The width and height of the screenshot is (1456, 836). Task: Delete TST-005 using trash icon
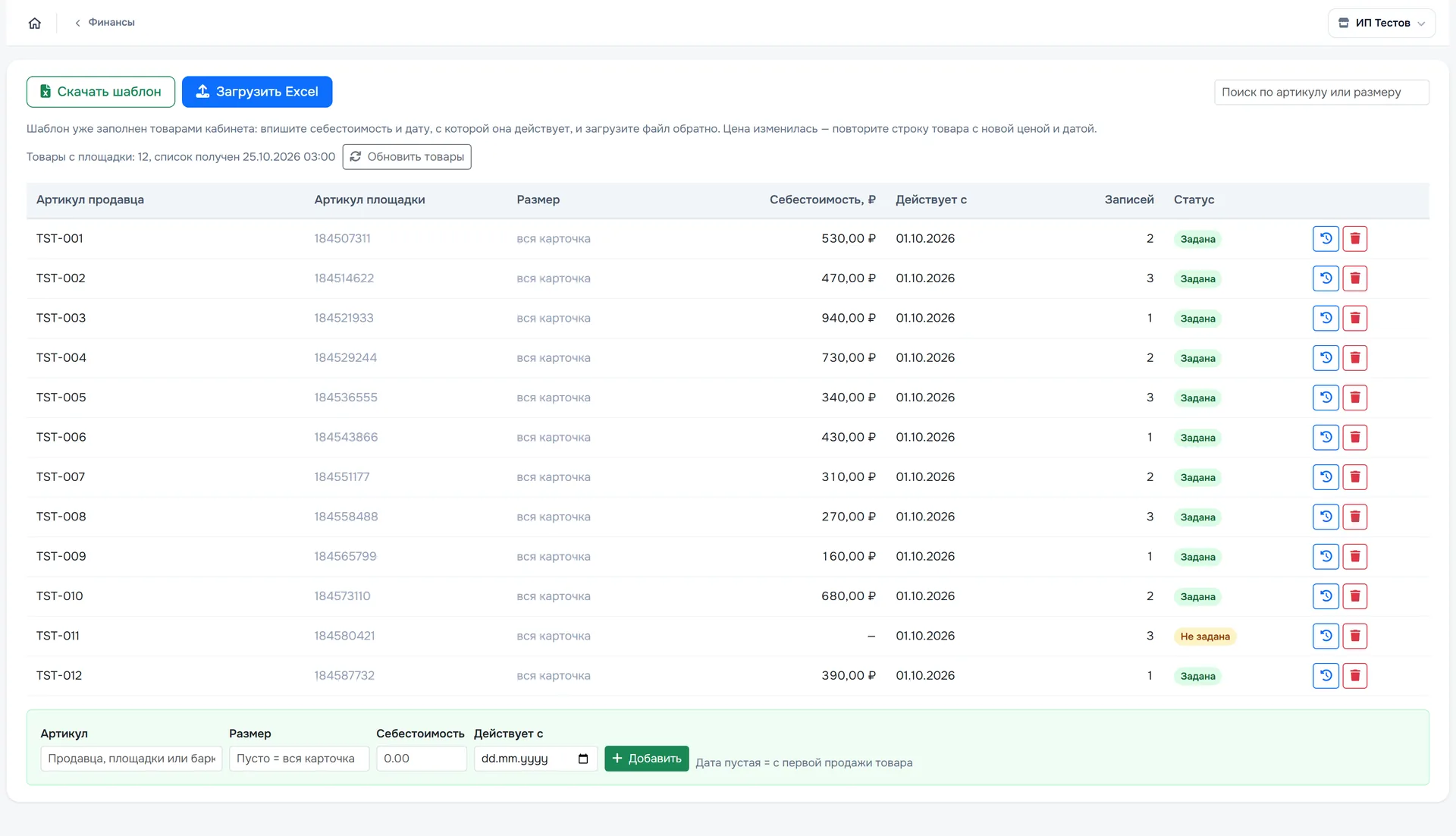(x=1355, y=398)
